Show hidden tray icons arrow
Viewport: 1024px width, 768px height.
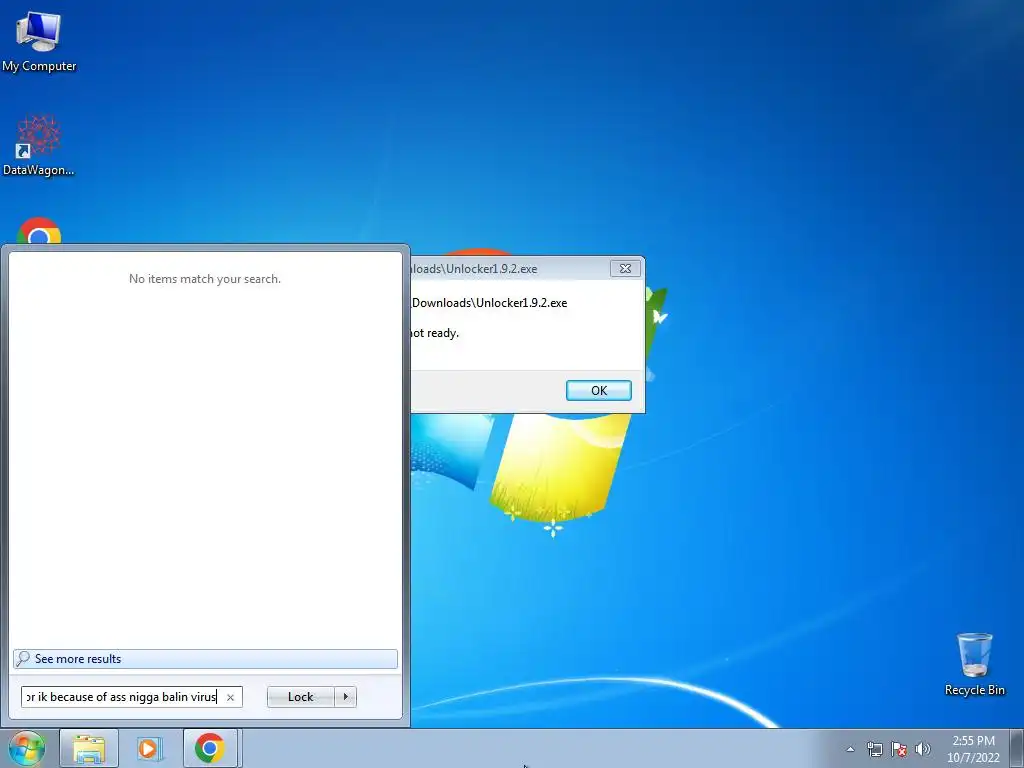[850, 749]
